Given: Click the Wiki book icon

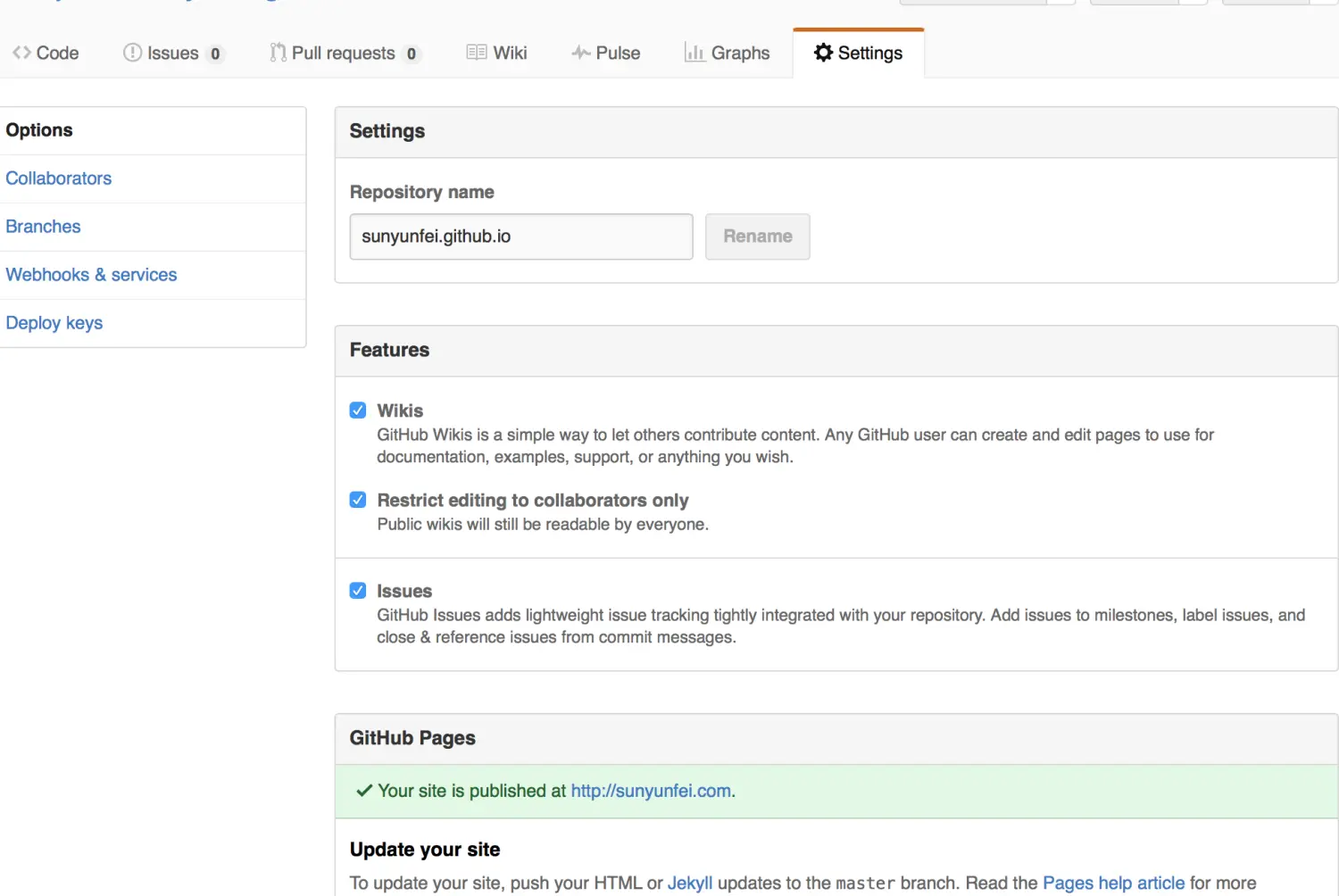Looking at the screenshot, I should click(477, 53).
